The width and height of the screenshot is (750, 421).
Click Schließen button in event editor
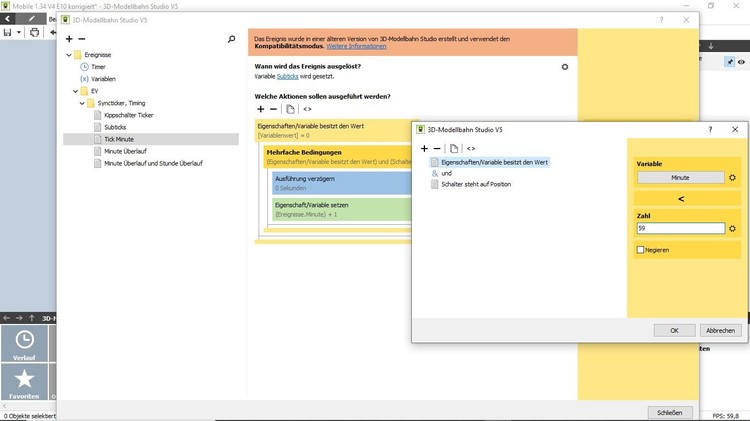[669, 412]
